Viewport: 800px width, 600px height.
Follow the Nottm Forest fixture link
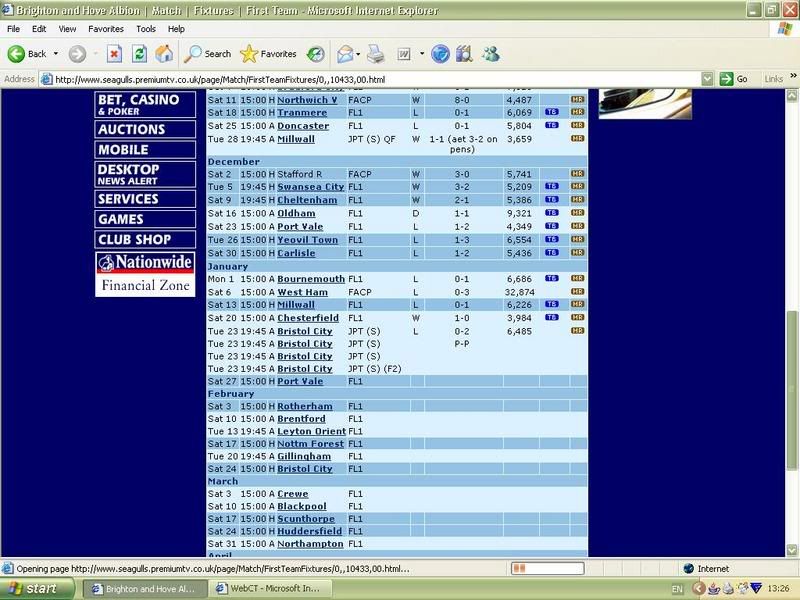pos(310,444)
